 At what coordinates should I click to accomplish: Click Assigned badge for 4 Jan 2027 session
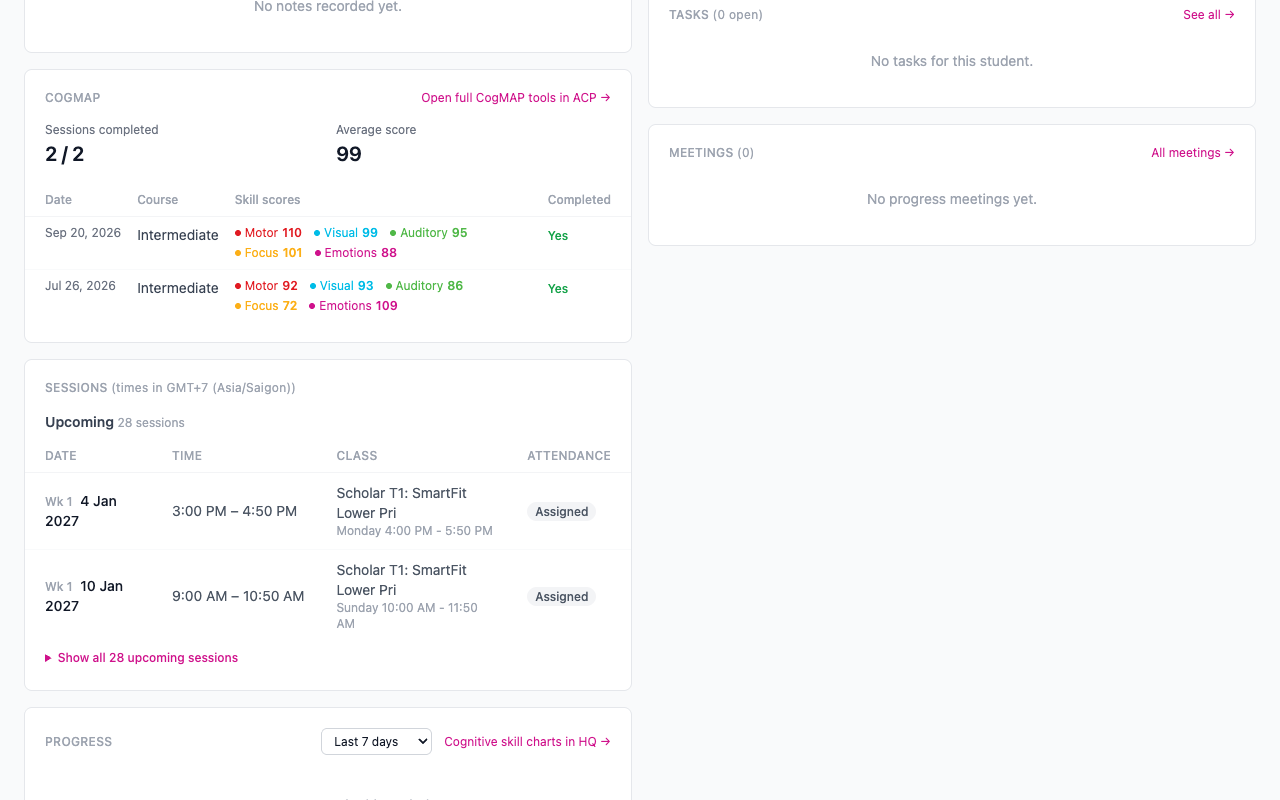click(x=561, y=512)
